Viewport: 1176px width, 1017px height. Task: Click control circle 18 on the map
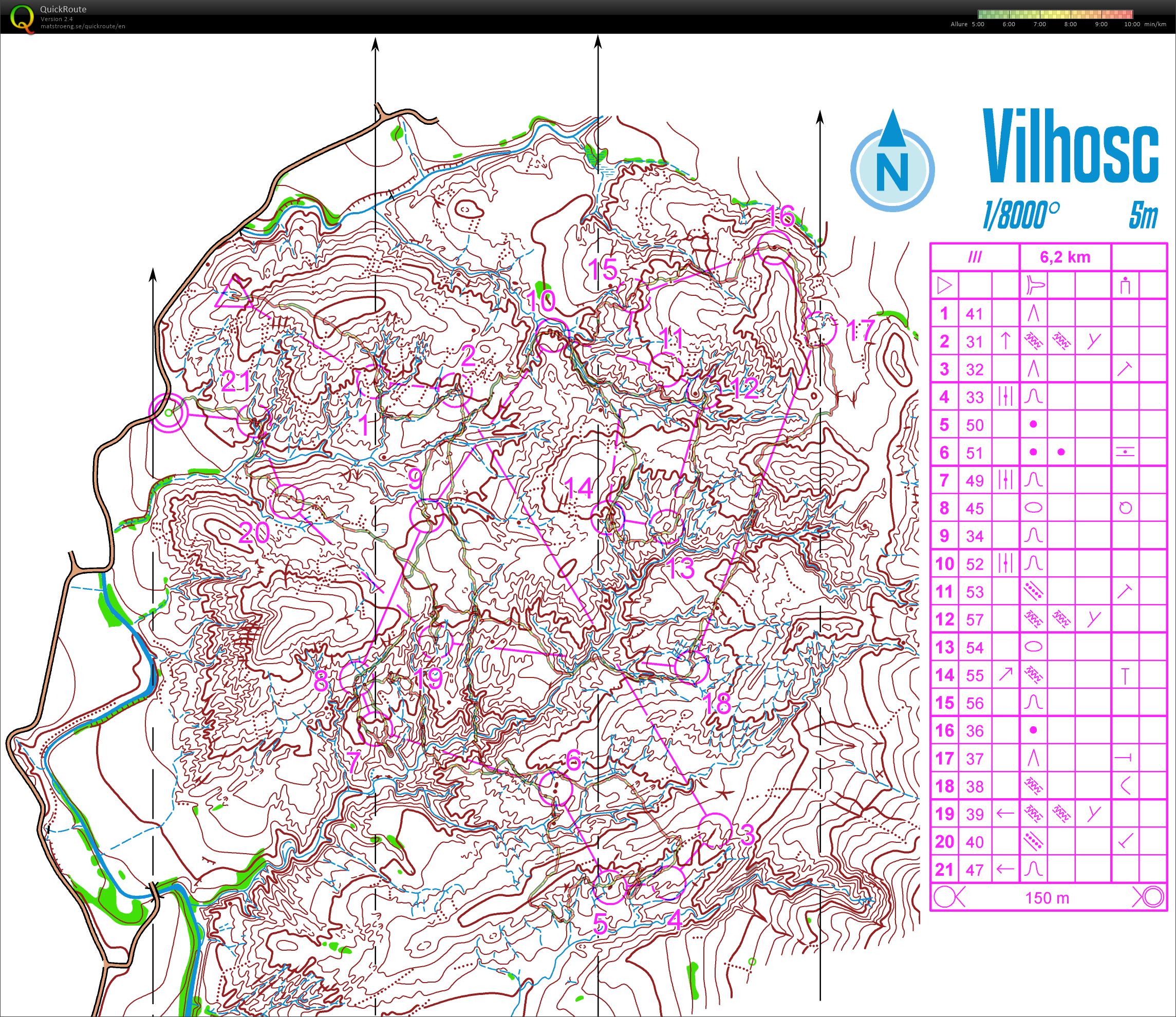pos(692,667)
